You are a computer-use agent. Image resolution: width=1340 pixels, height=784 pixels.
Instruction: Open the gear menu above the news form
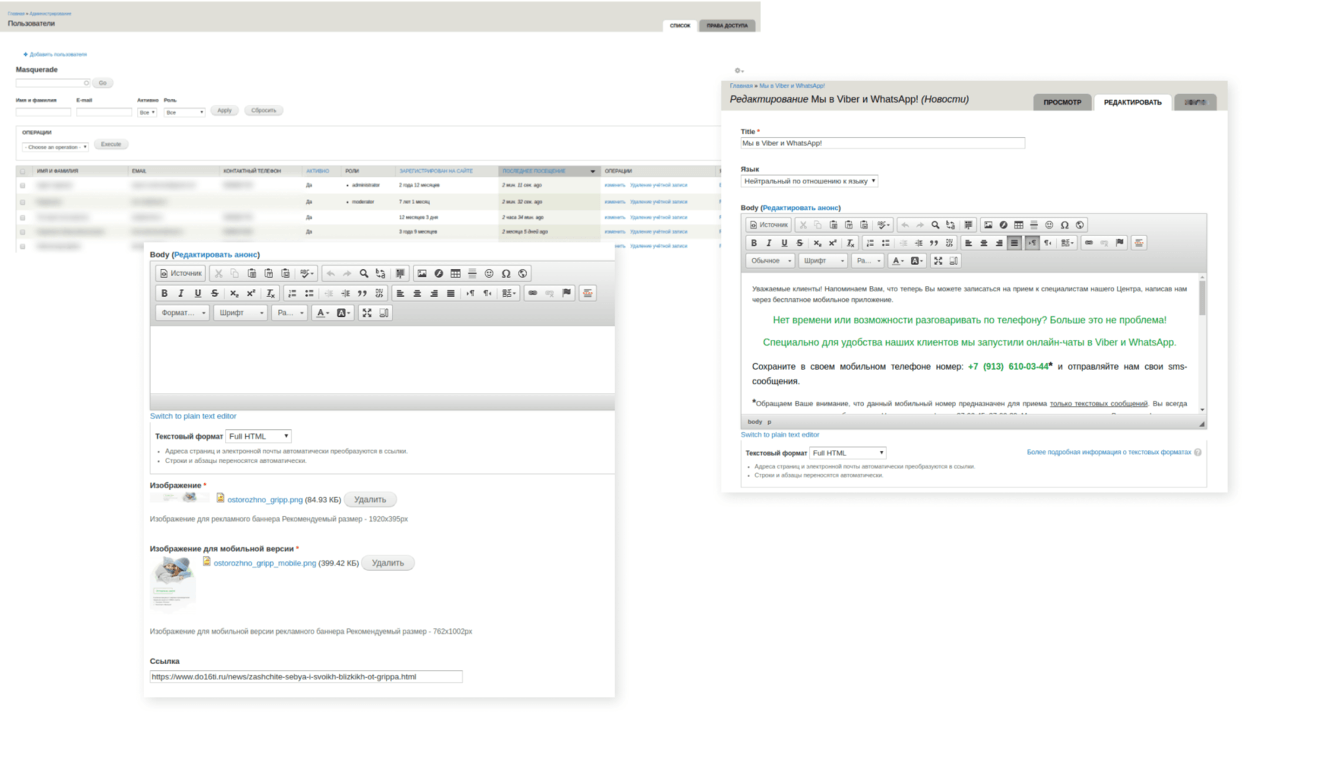(x=739, y=71)
